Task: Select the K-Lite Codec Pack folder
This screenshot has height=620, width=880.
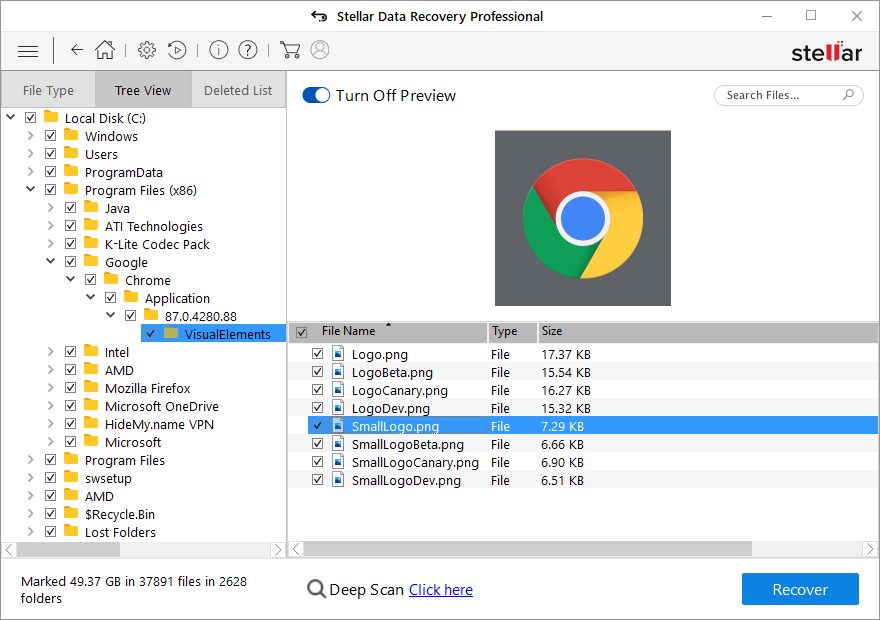Action: click(x=157, y=244)
